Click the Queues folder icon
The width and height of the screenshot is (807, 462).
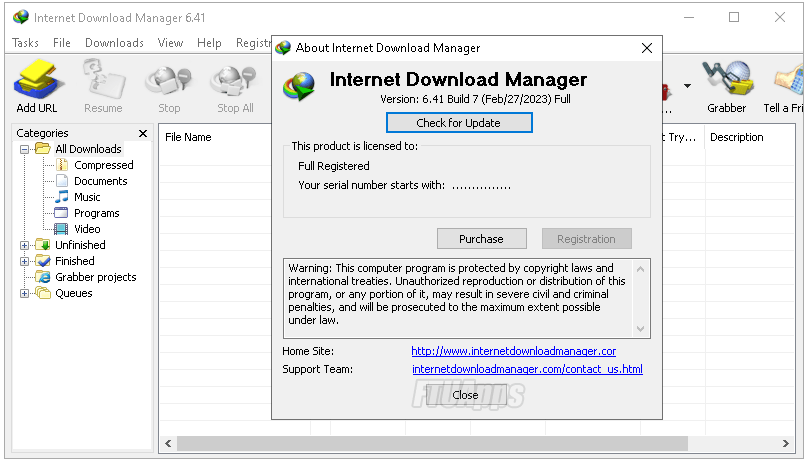coord(43,293)
